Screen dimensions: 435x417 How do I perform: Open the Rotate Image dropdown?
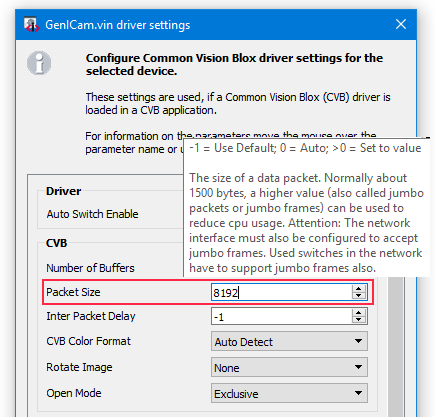[x=289, y=367]
